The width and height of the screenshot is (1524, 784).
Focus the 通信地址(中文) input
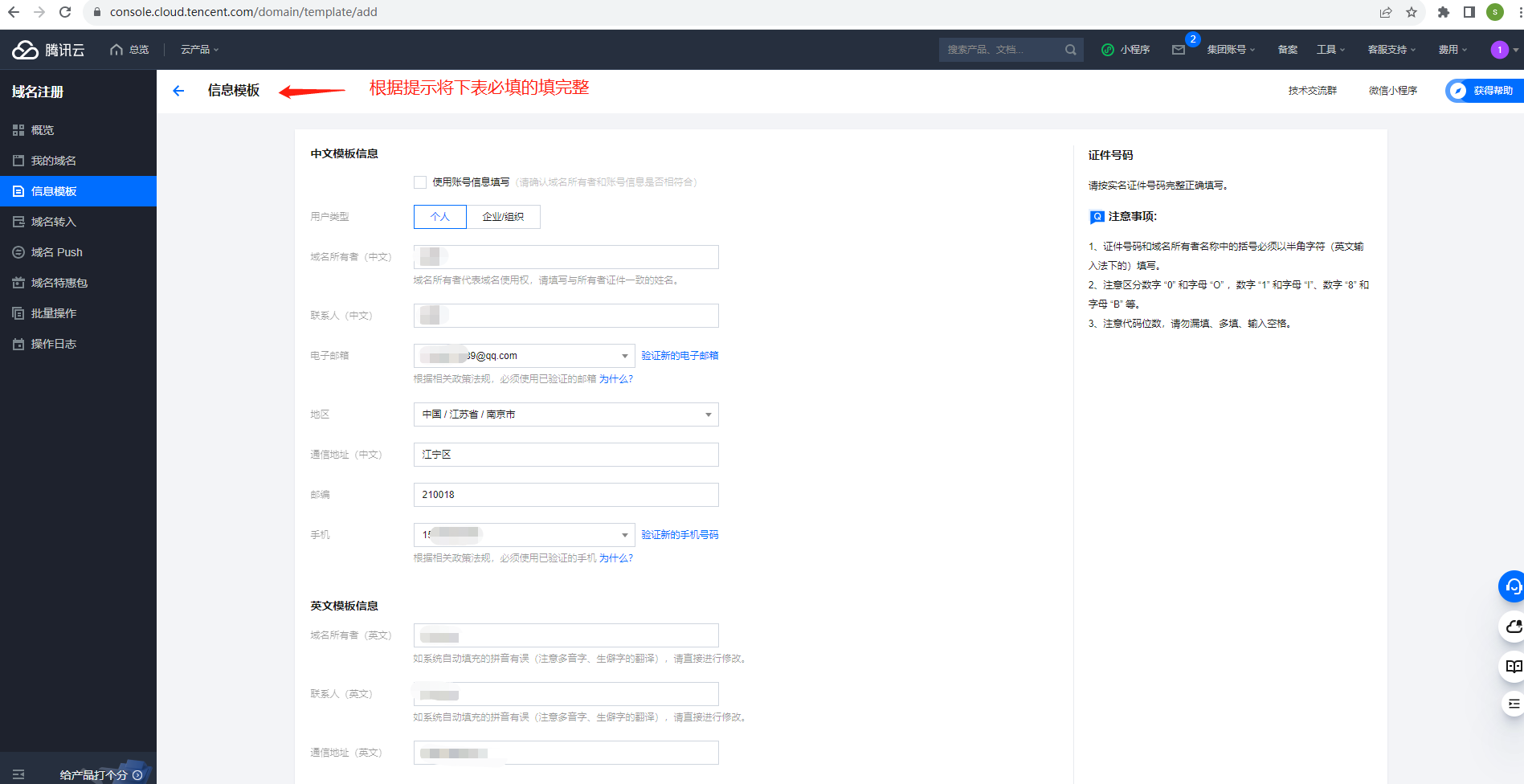tap(566, 455)
